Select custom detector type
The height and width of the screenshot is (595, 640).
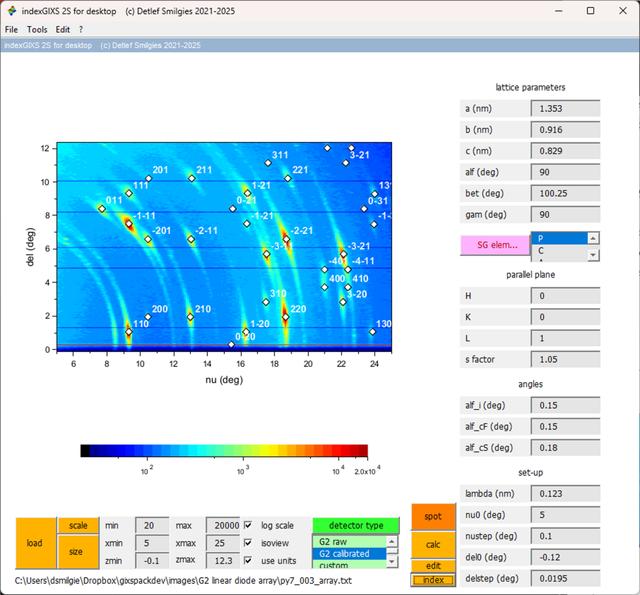coord(349,564)
